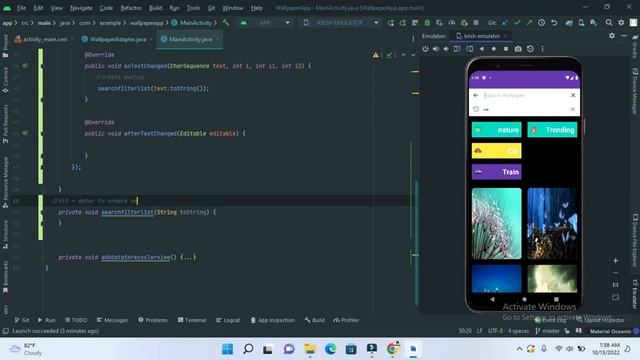Open the Tools menu
640x360 pixels.
tap(193, 8)
